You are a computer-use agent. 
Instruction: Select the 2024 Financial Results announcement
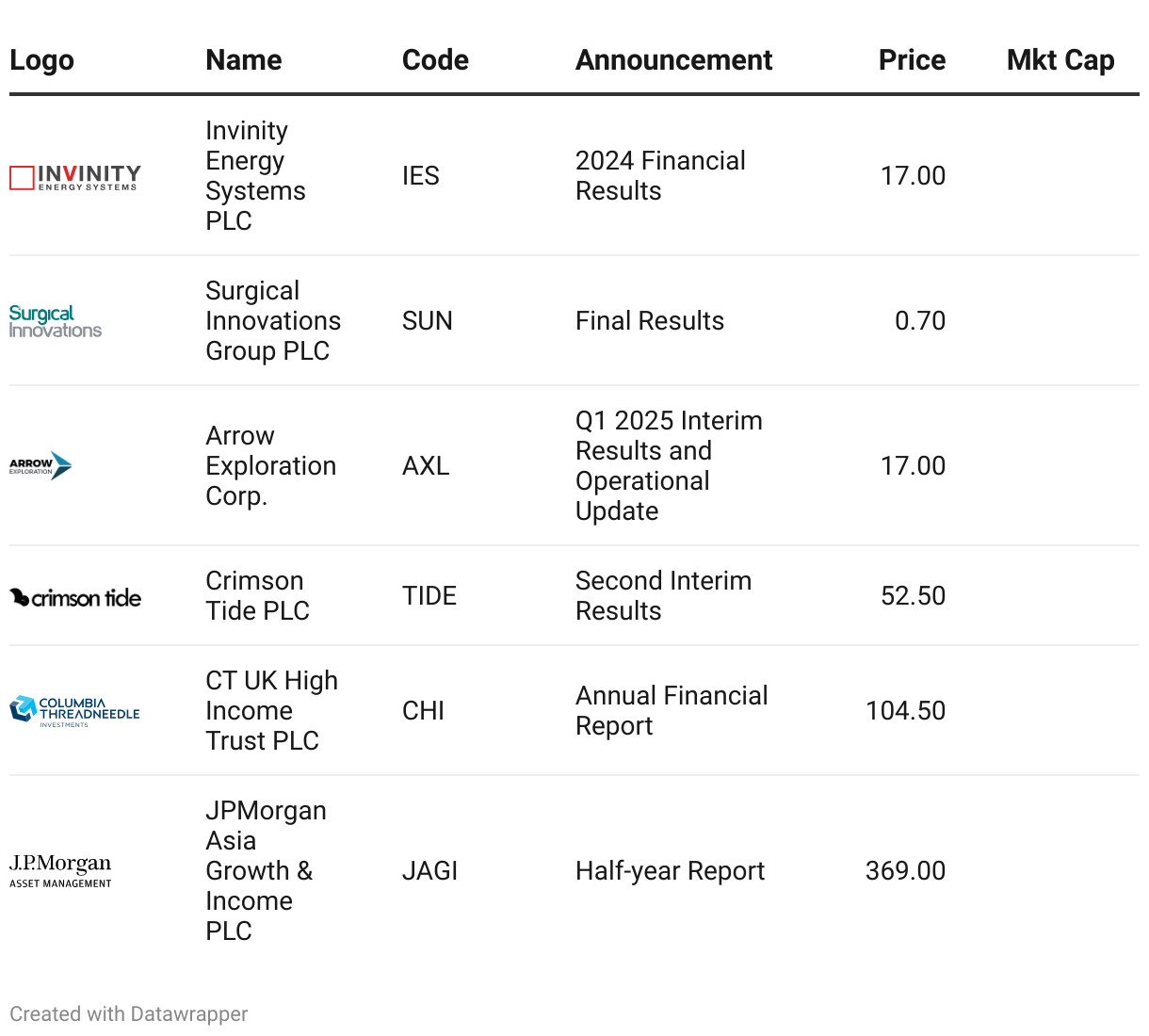(660, 176)
